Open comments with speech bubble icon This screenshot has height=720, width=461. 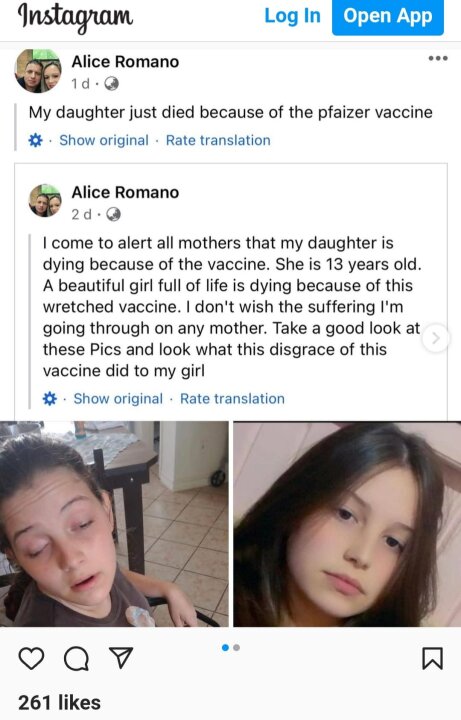76,658
